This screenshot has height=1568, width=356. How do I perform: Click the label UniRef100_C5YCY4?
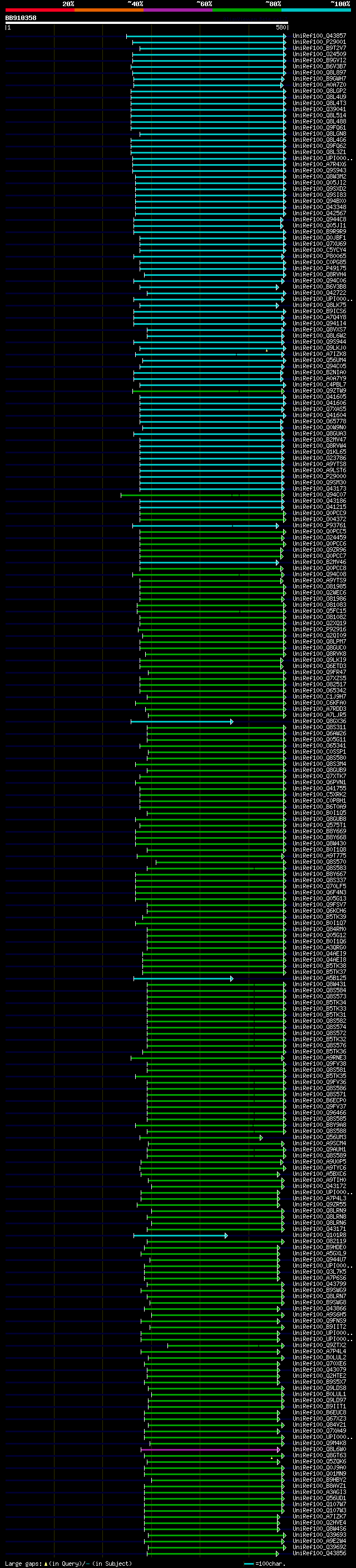point(319,250)
